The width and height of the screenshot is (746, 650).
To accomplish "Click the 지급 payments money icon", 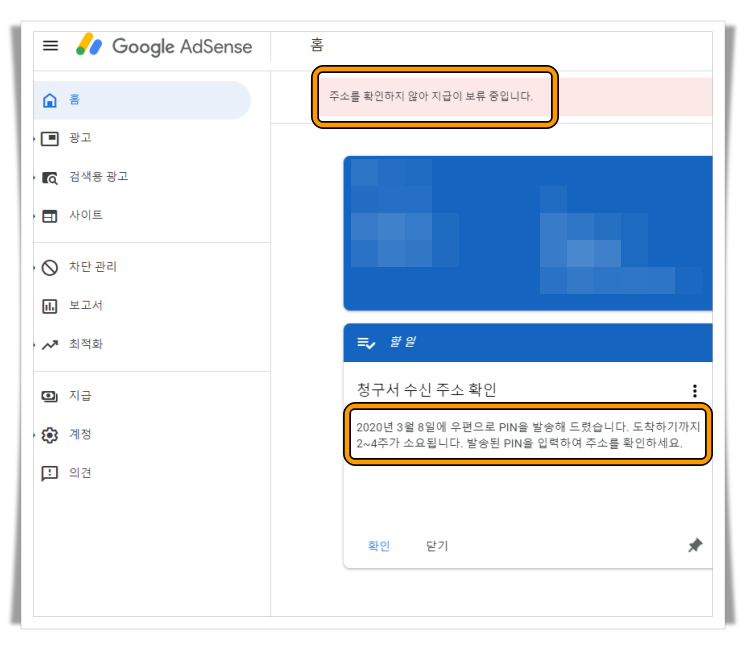I will (49, 396).
